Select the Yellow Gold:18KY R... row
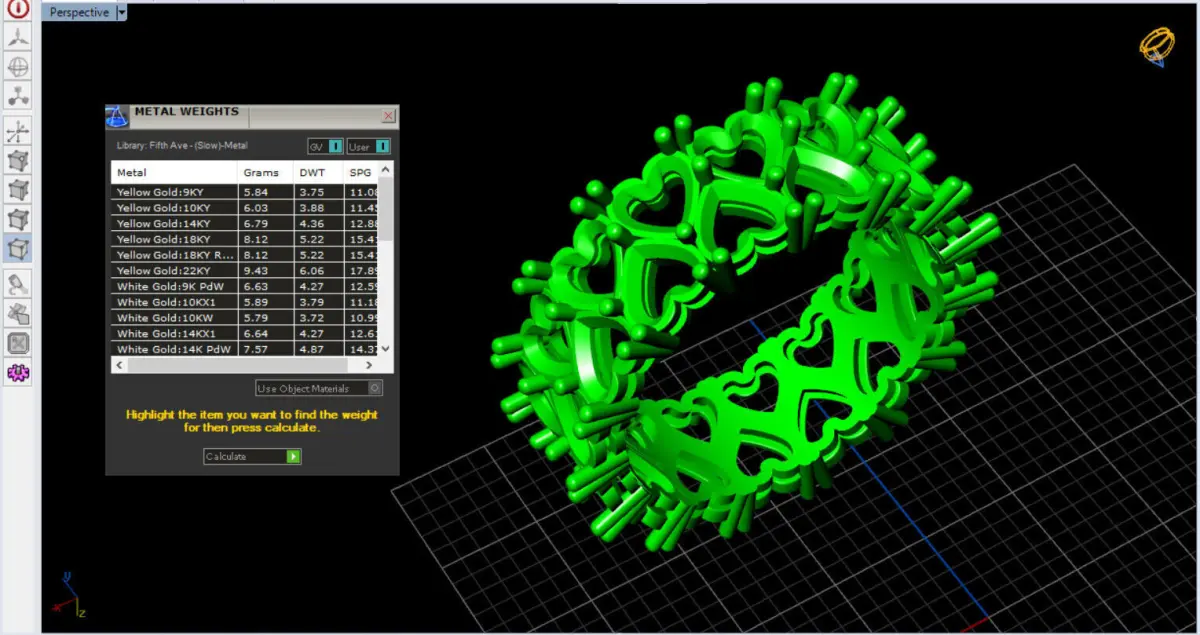The width and height of the screenshot is (1200, 635). (246, 255)
